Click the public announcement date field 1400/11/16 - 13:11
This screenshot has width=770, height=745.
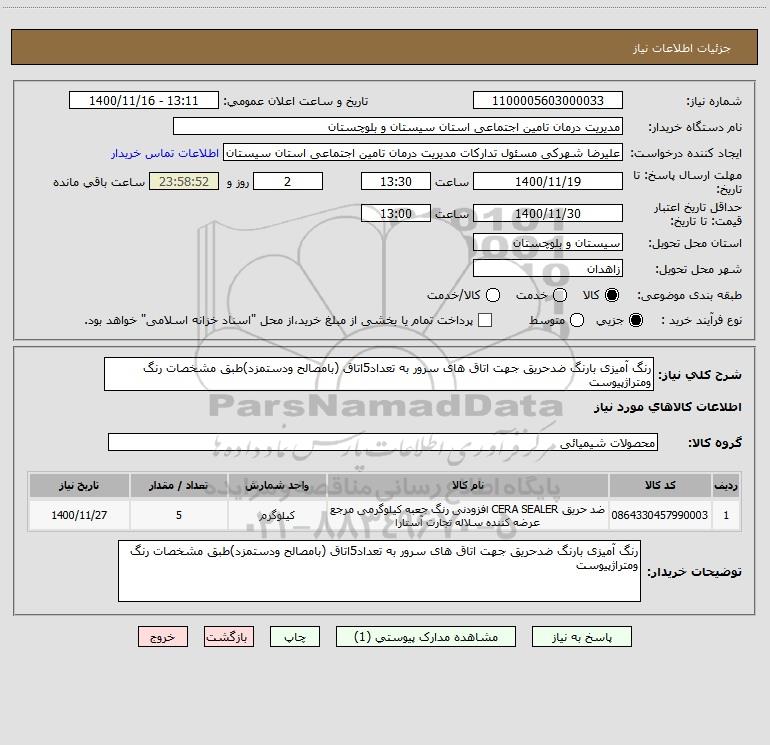(x=144, y=100)
